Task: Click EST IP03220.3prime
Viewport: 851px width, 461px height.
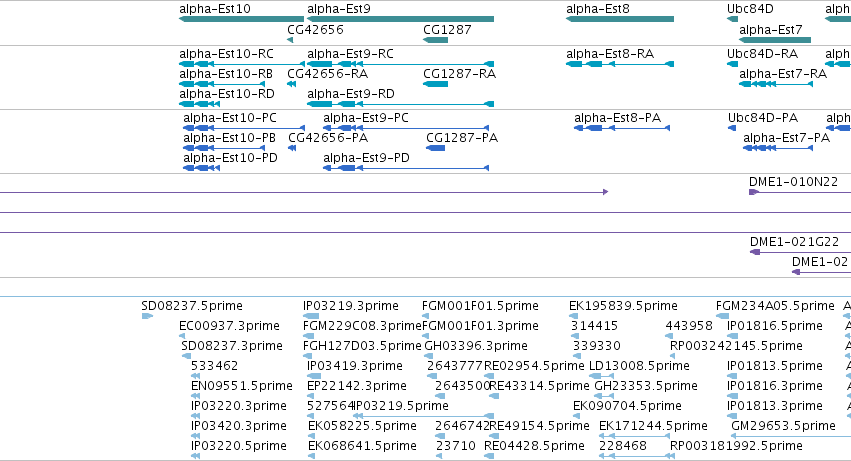Action: pos(238,407)
